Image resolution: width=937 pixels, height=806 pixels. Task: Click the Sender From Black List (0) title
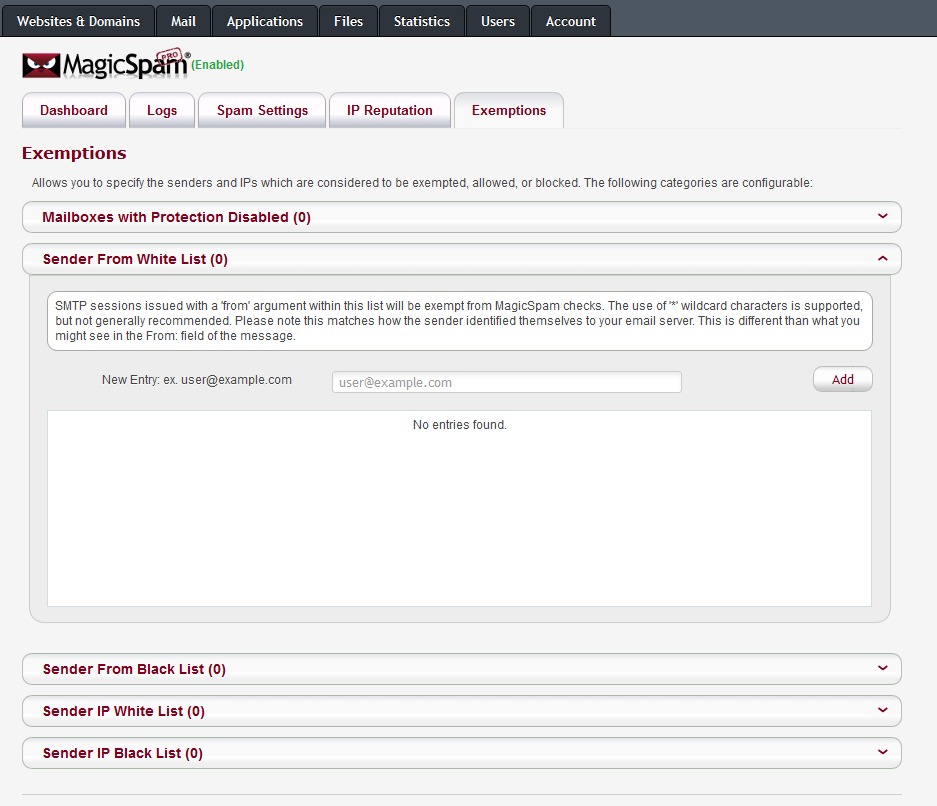pos(134,669)
